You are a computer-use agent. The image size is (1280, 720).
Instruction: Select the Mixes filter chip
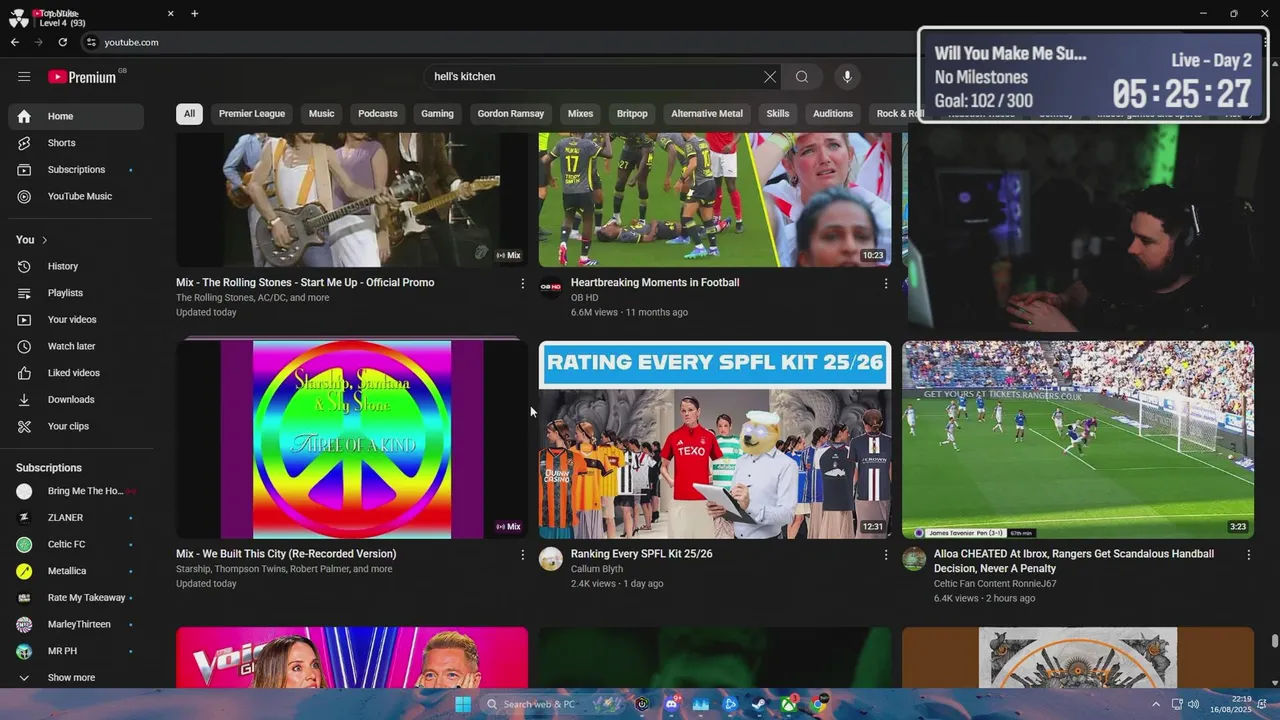[580, 114]
